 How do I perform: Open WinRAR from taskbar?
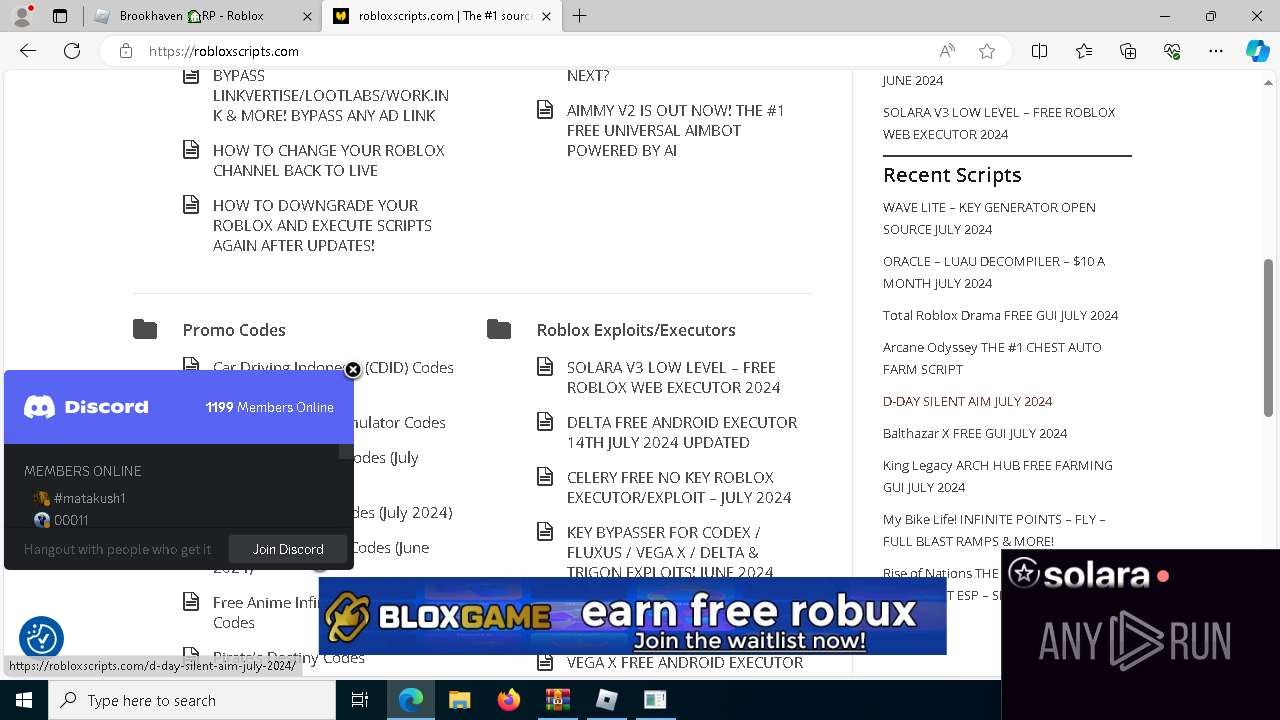[557, 700]
